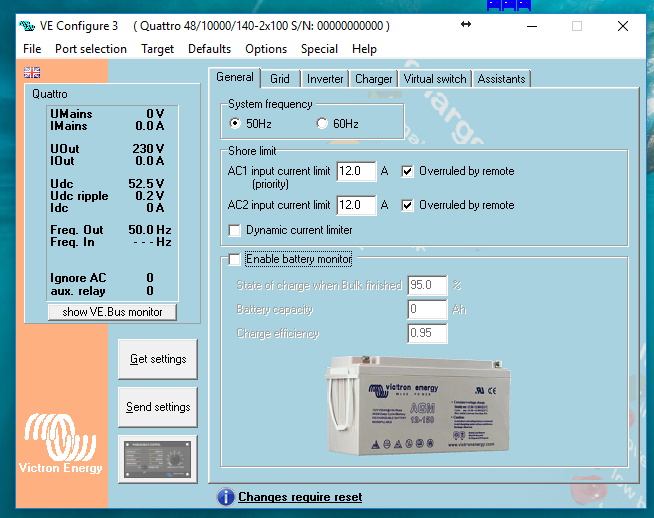The height and width of the screenshot is (518, 654).
Task: Click the Quattro panel title
Action: 50,94
